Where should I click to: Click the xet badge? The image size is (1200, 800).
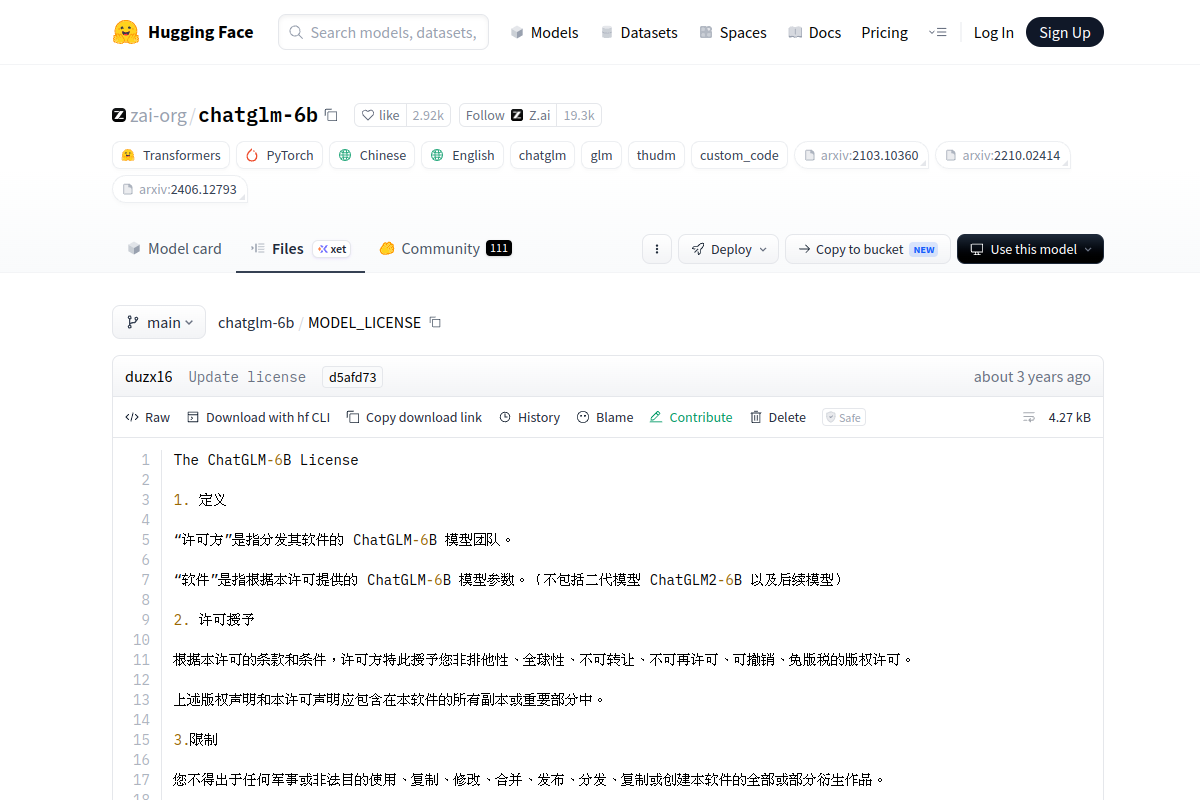tap(332, 249)
